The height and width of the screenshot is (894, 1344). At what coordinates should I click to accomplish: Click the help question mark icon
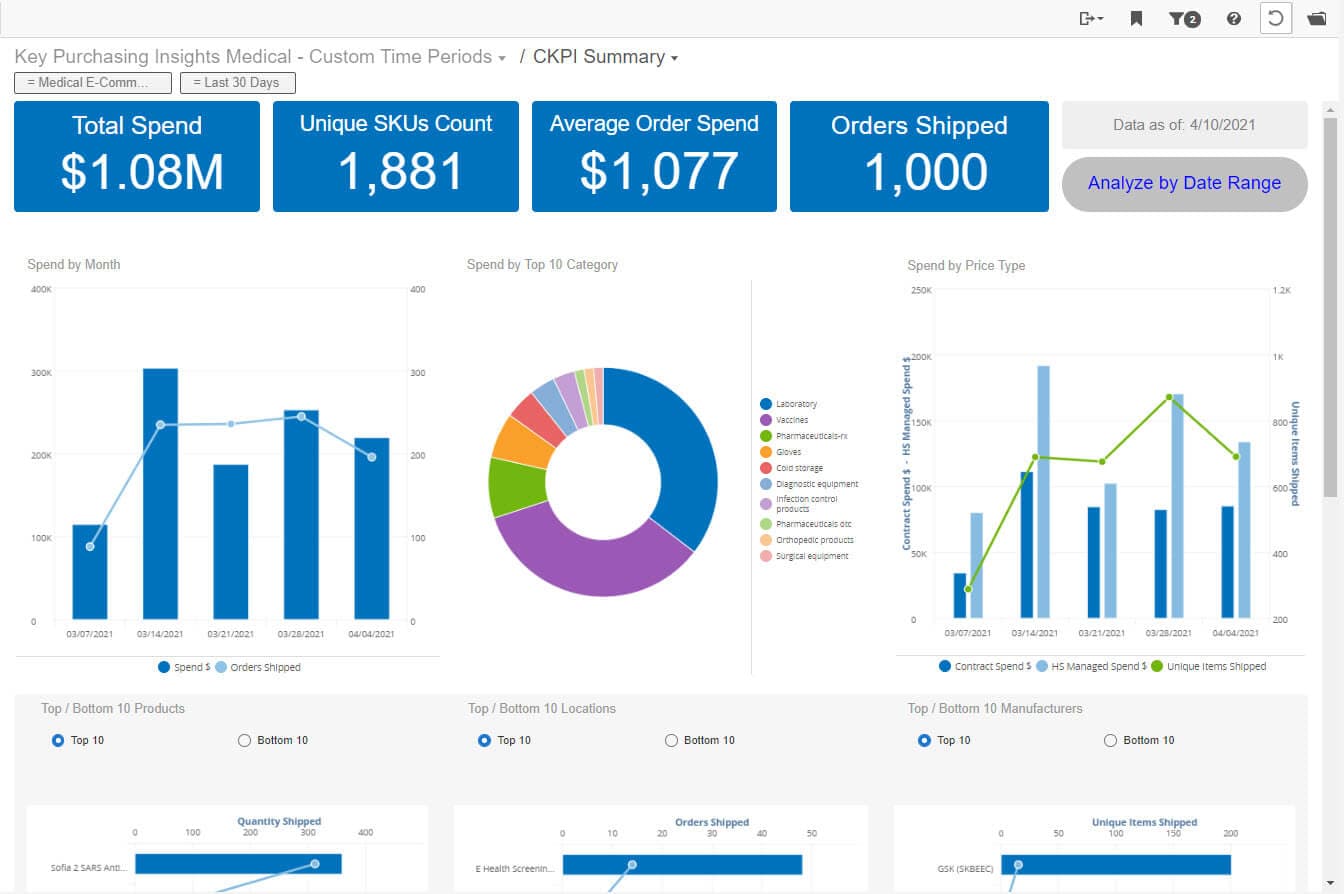pyautogui.click(x=1234, y=18)
